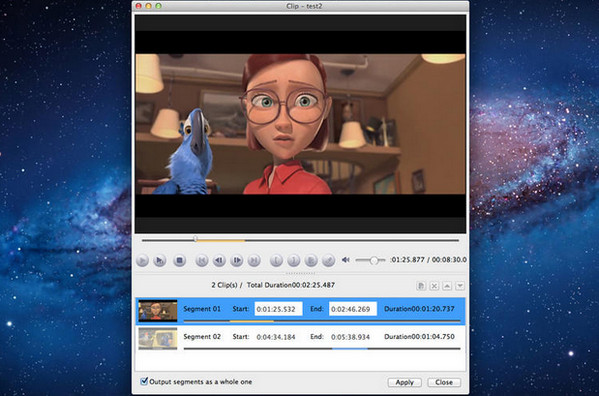Image resolution: width=599 pixels, height=396 pixels.
Task: Adjust the volume slider knob
Action: tap(374, 260)
